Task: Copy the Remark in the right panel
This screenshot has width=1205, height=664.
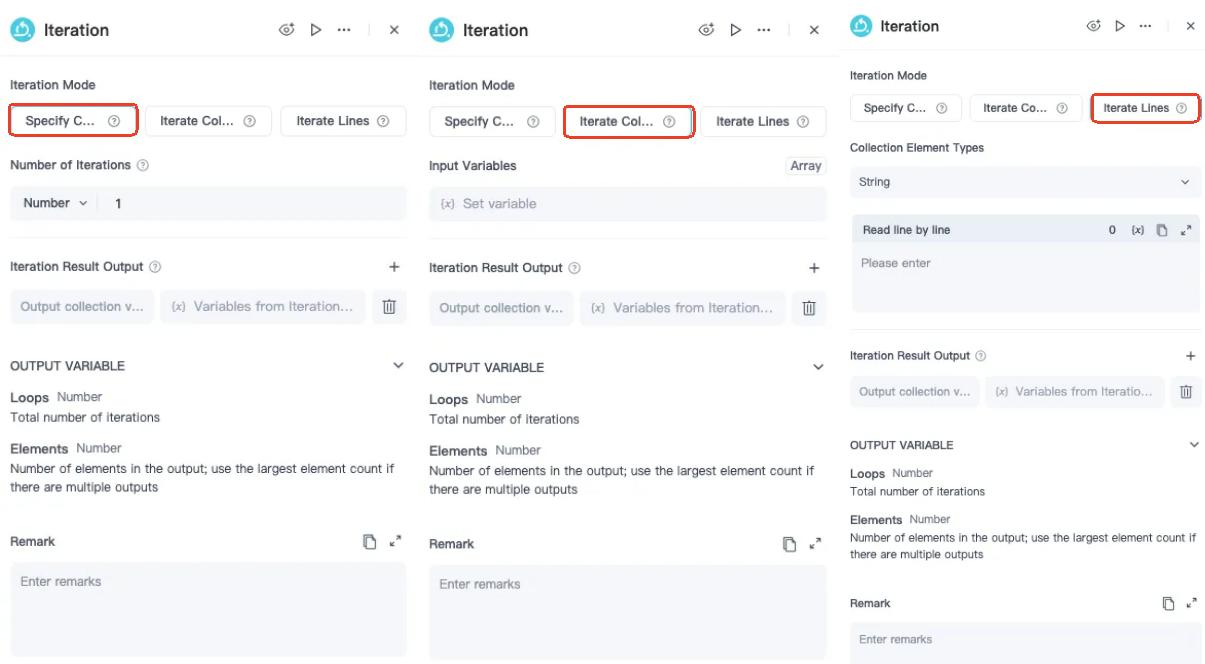Action: (1168, 603)
